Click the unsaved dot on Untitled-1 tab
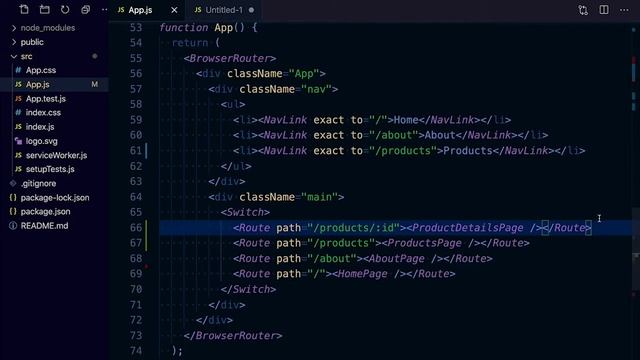The width and height of the screenshot is (640, 360). (251, 10)
